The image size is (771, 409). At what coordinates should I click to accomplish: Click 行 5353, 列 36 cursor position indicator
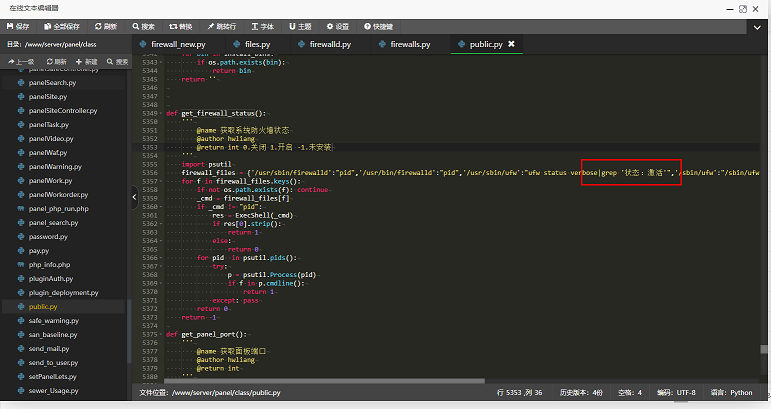point(519,393)
